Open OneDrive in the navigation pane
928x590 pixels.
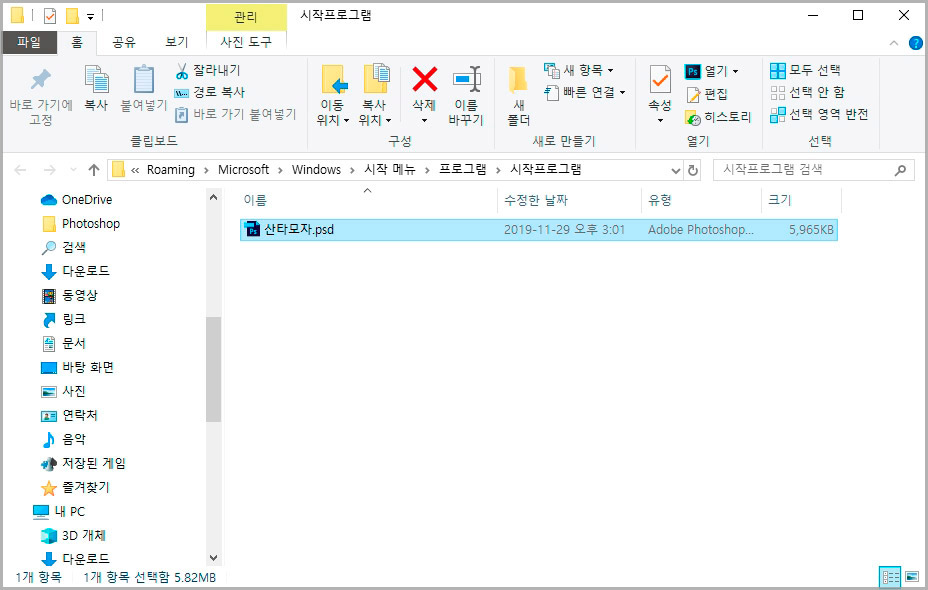point(76,200)
